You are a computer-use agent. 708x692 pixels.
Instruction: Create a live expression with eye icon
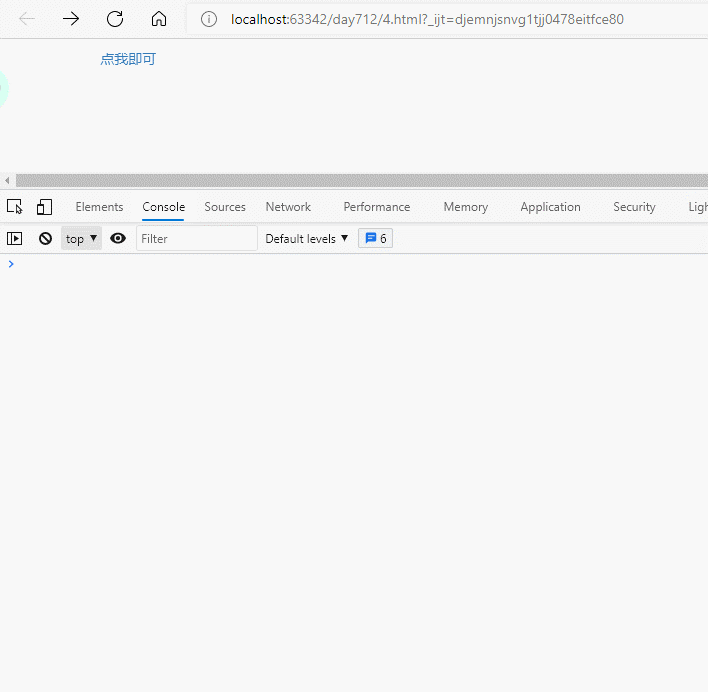(118, 238)
